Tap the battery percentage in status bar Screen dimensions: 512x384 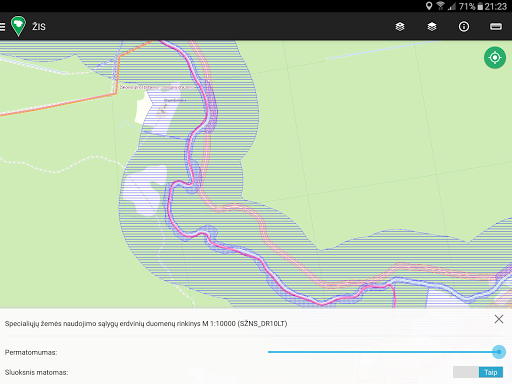pos(467,6)
